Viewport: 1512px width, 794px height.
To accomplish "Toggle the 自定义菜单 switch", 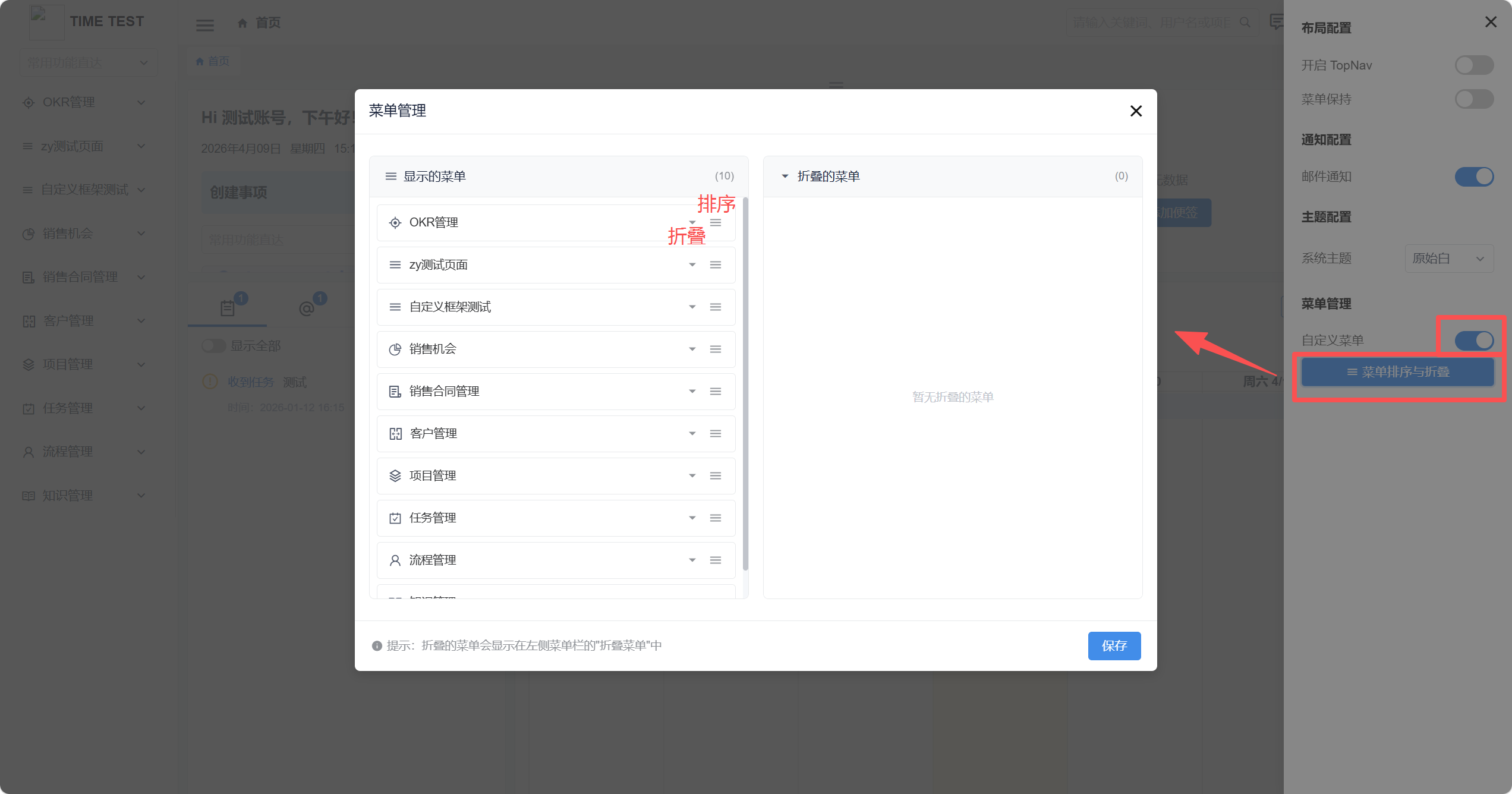I will (1474, 340).
